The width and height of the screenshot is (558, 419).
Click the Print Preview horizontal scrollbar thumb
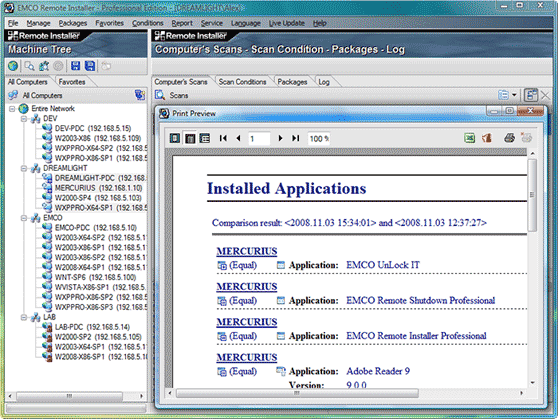tap(297, 393)
